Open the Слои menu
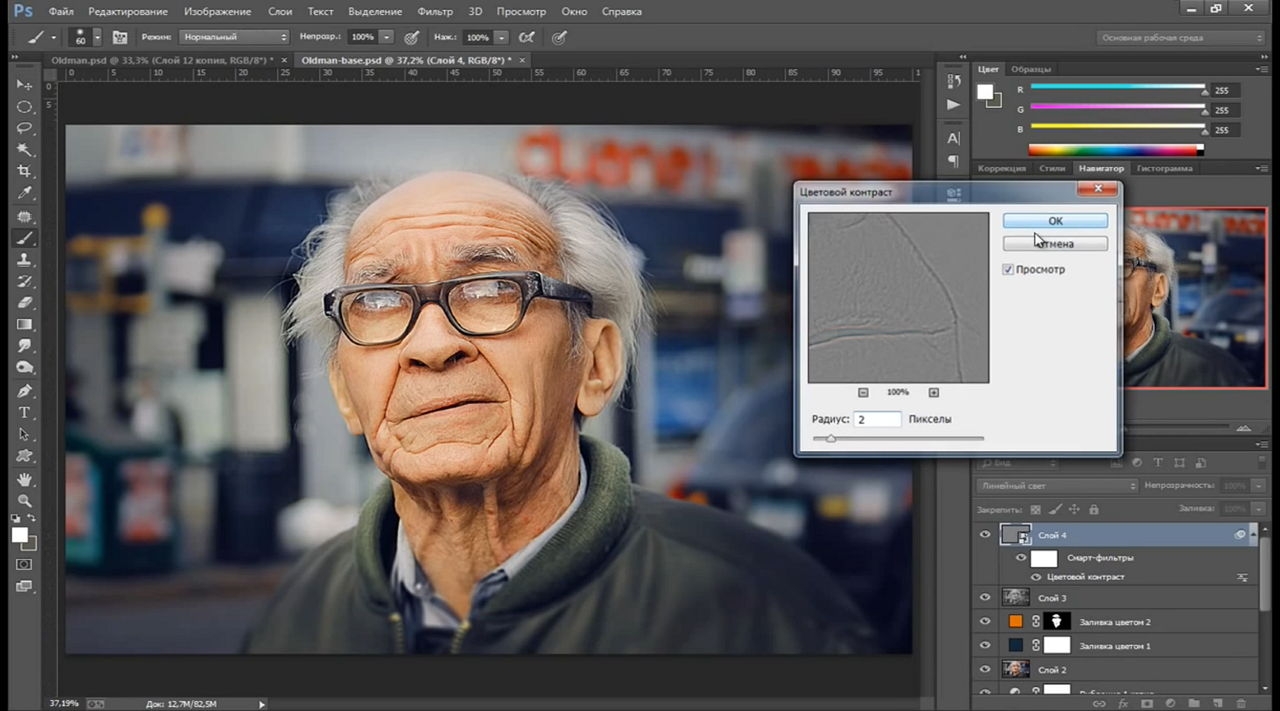 coord(280,11)
